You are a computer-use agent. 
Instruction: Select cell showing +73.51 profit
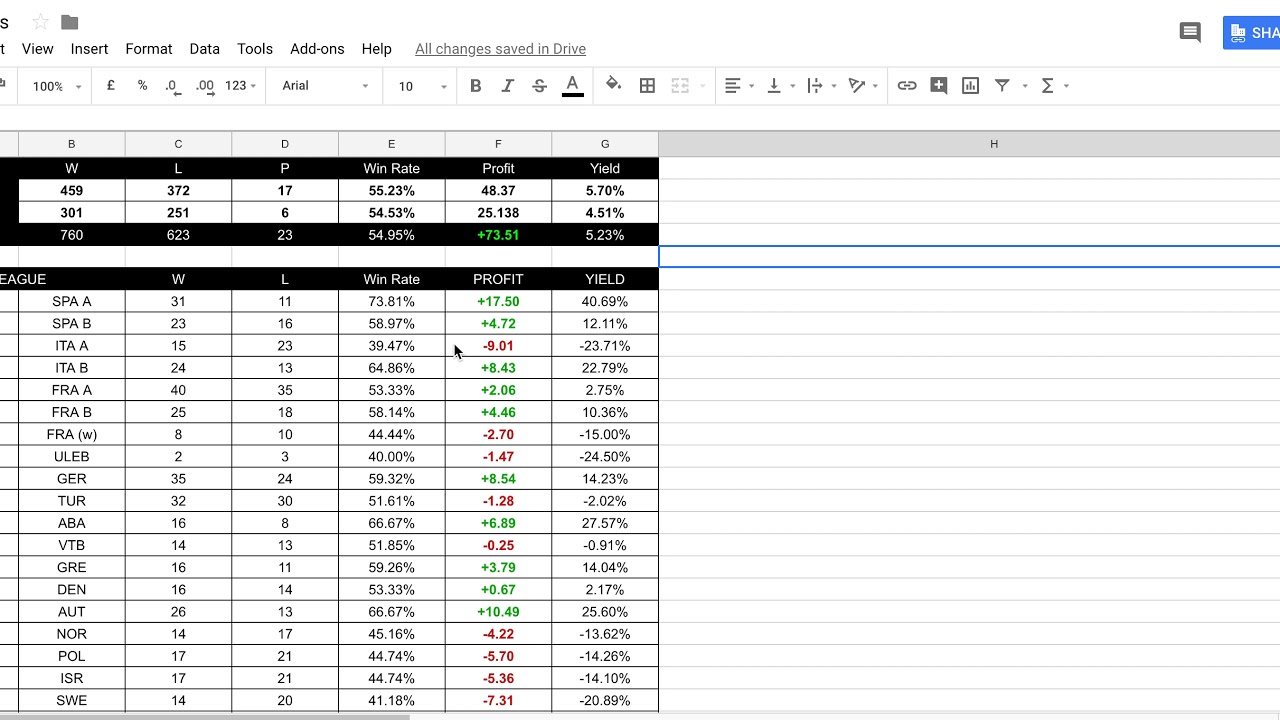[x=498, y=235]
